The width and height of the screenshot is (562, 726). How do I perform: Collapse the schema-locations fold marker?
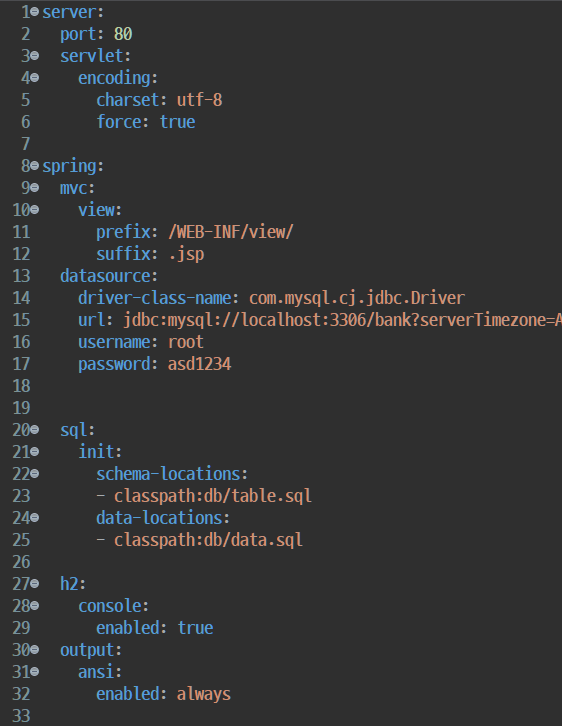click(34, 474)
